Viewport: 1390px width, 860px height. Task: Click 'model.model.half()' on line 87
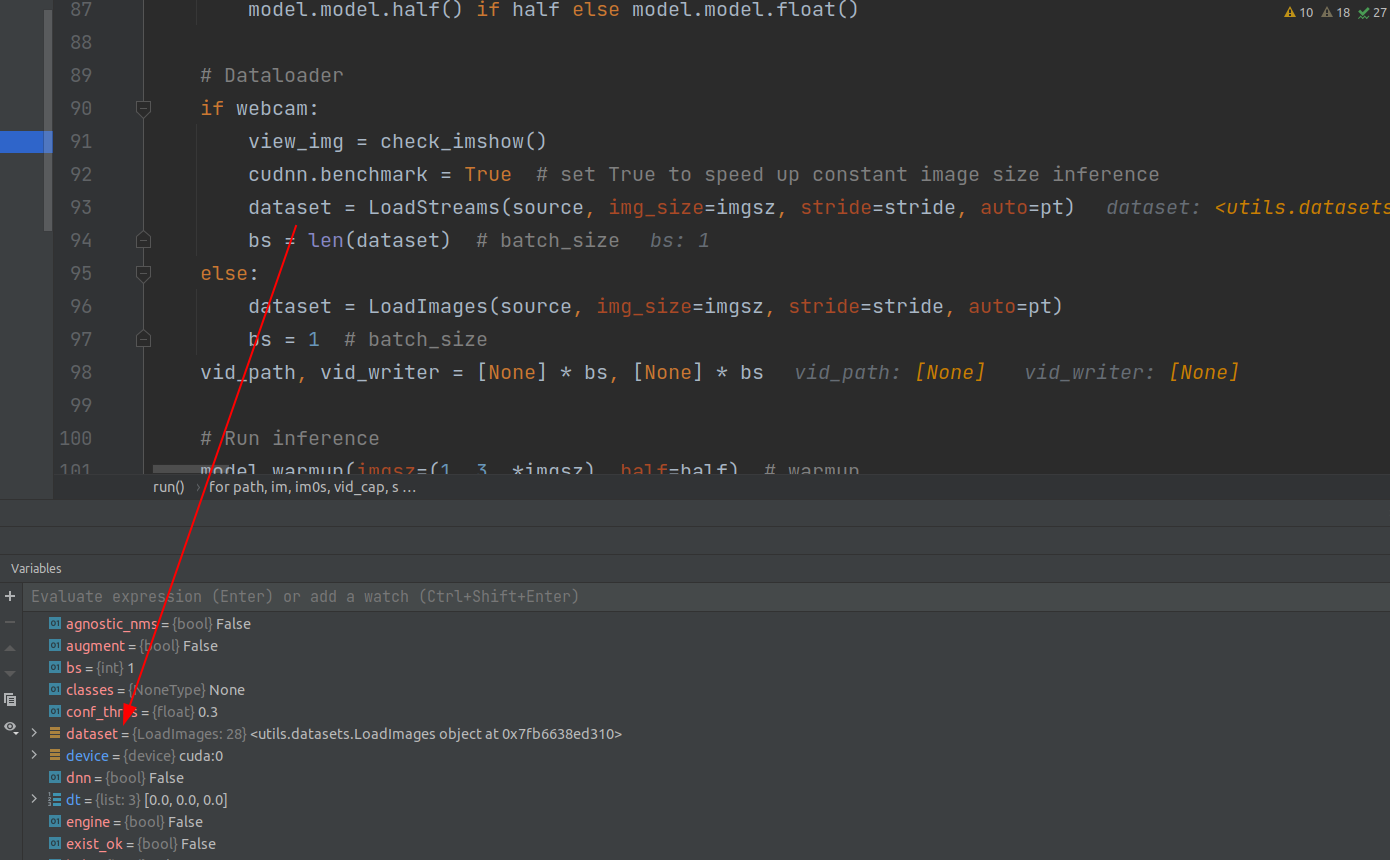click(356, 10)
